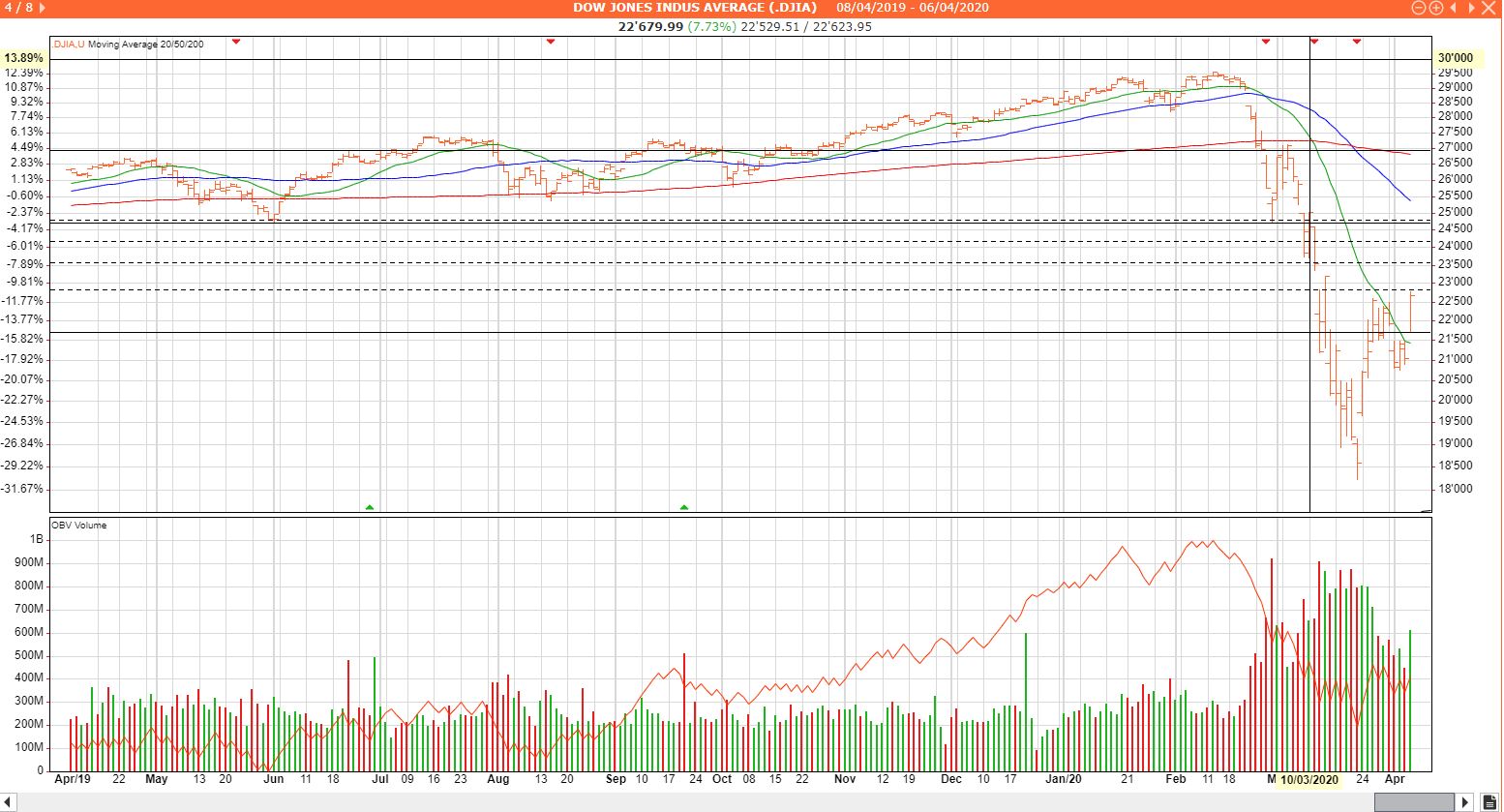Click the highlighted 13.89% axis label

point(24,58)
